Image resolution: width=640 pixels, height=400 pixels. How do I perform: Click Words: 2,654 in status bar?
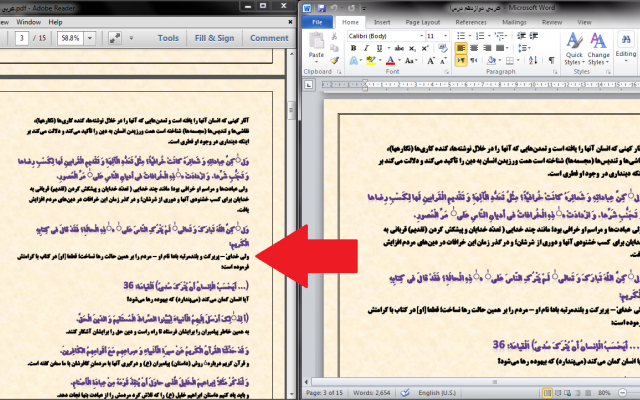click(371, 393)
